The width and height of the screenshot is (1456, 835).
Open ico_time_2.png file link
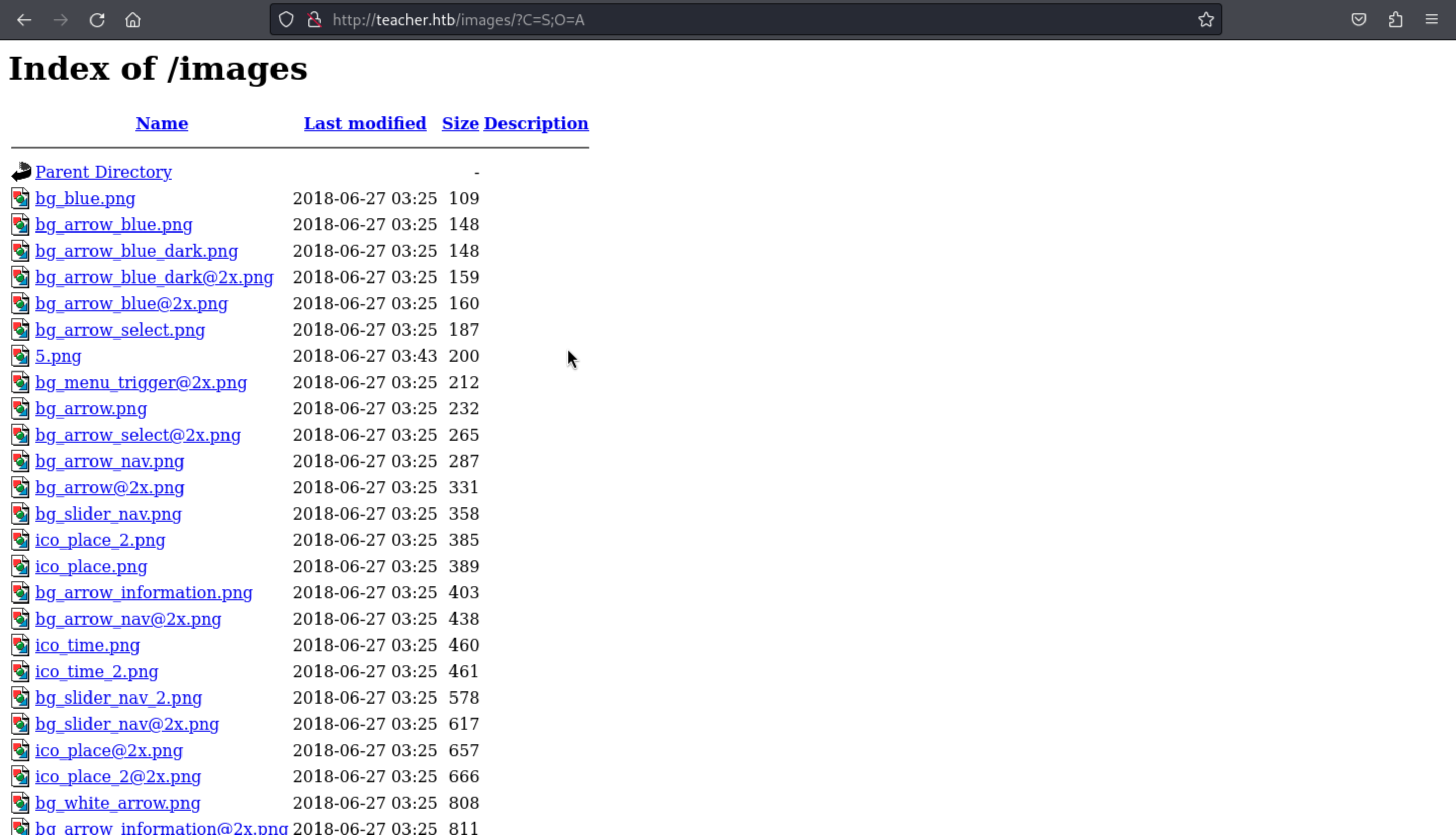97,672
